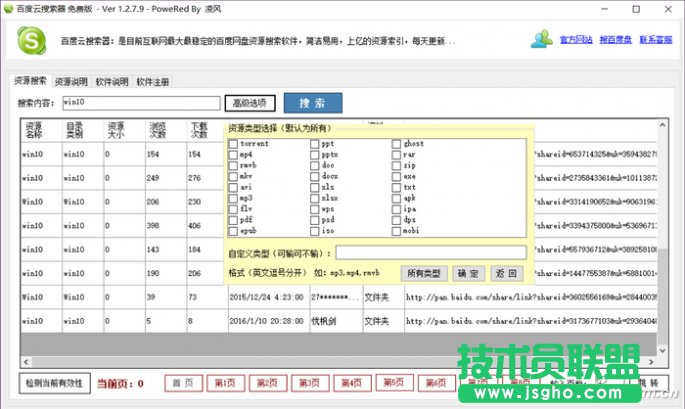The width and height of the screenshot is (685, 409).
Task: Click the 高级选项 button
Action: coord(250,103)
